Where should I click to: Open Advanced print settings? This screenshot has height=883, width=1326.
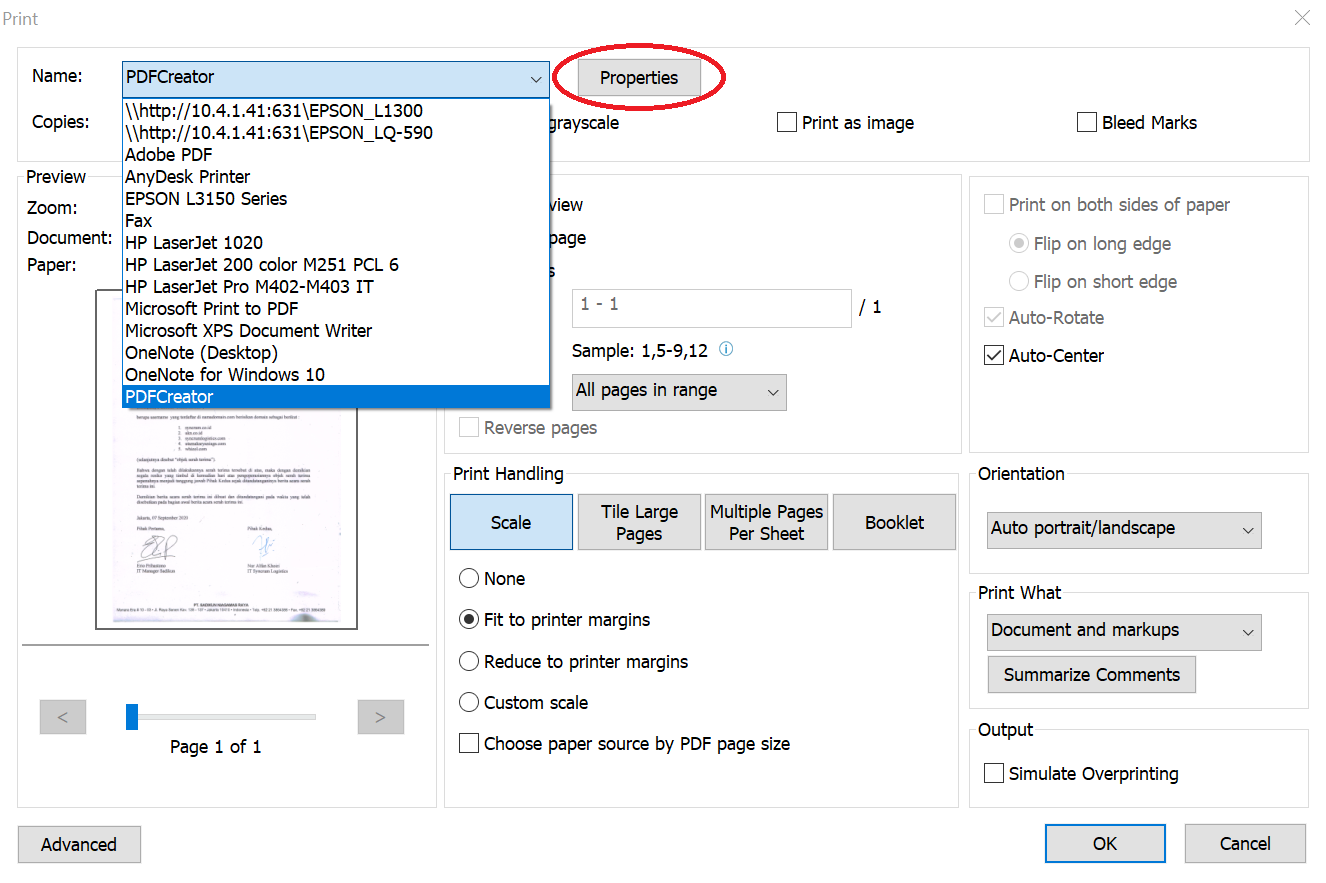pyautogui.click(x=79, y=845)
